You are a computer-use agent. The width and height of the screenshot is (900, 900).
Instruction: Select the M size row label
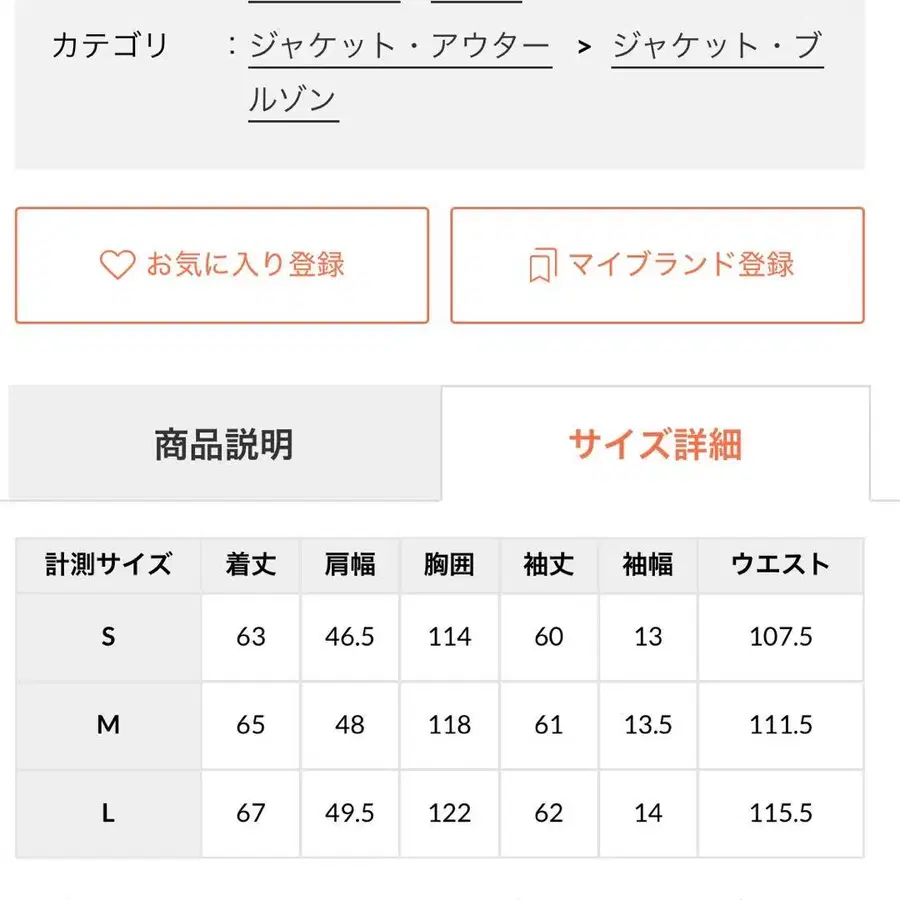pos(108,725)
